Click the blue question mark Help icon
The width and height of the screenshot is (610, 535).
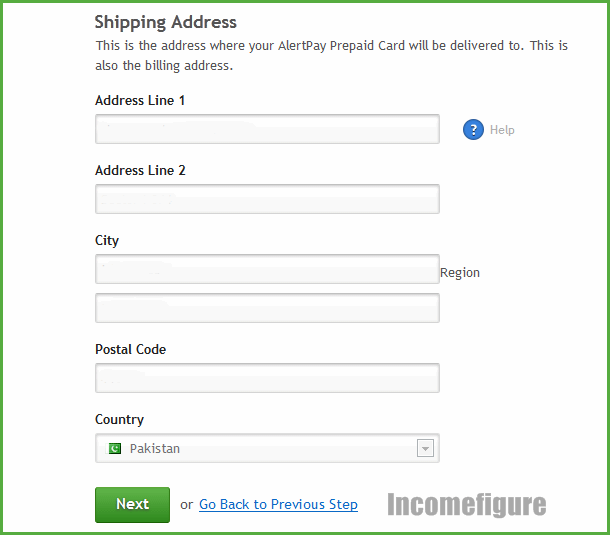coord(473,130)
